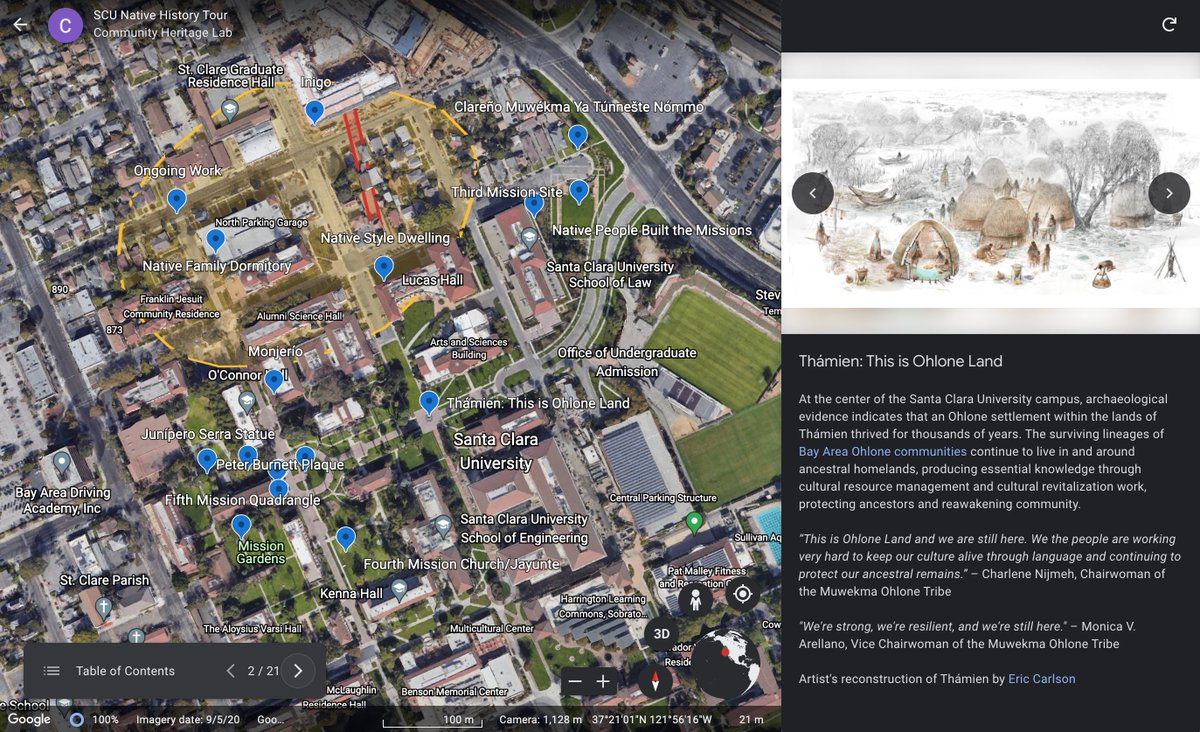Reset orientation using the compass

coord(656,682)
